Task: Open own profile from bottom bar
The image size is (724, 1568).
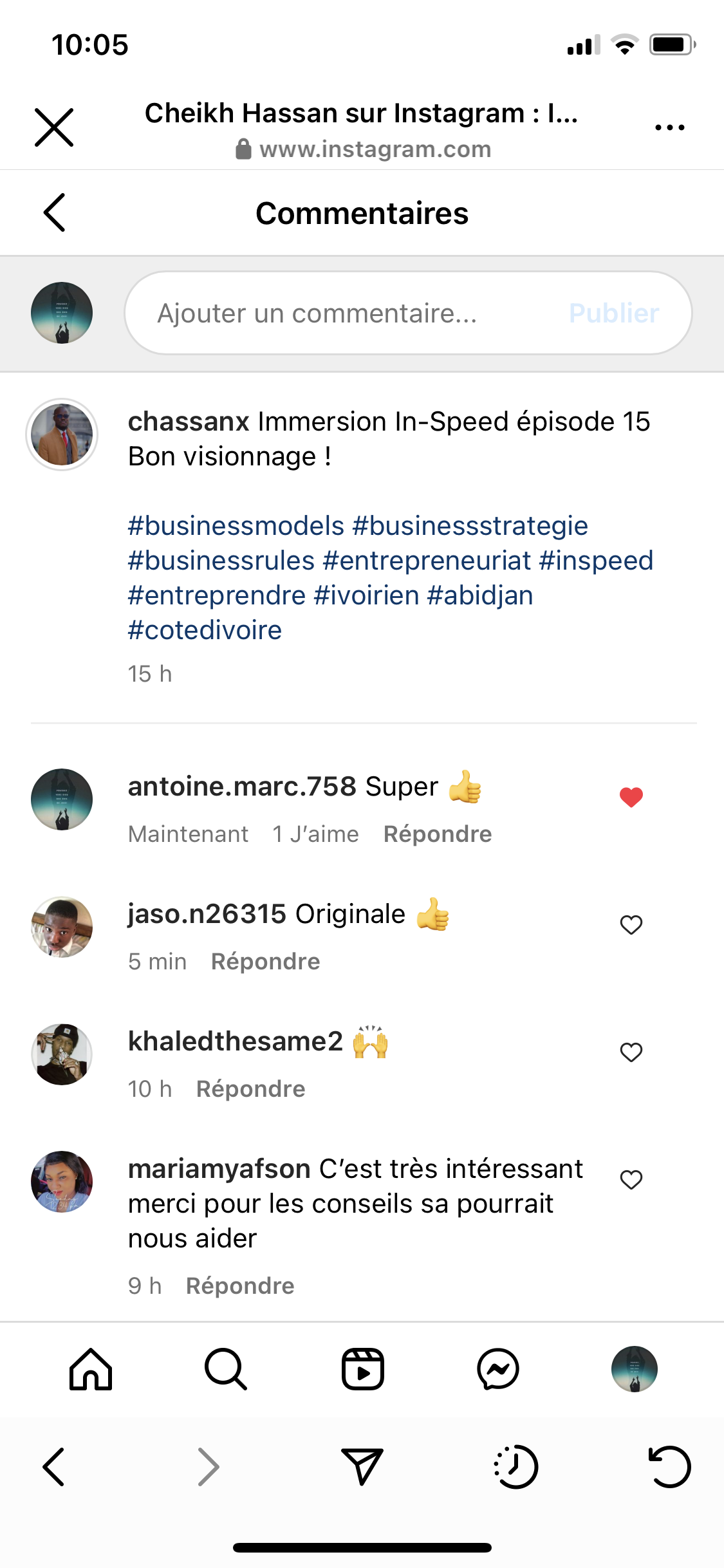Action: point(635,1369)
